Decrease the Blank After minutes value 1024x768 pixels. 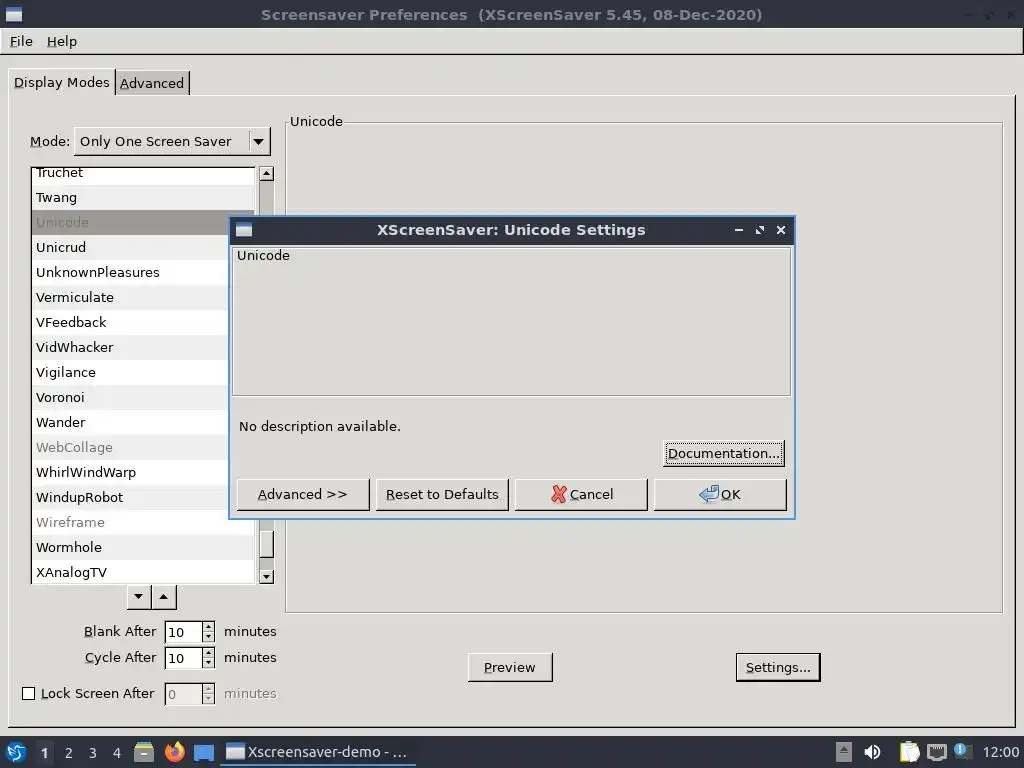point(208,637)
